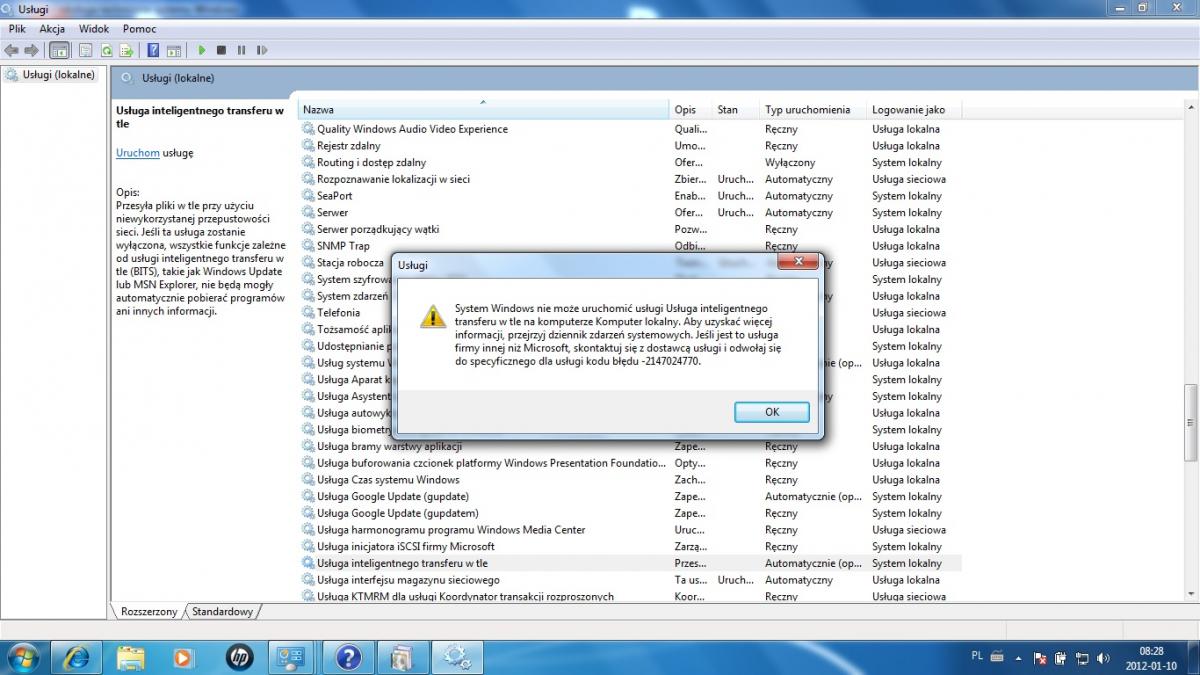Open the Pomoc menu
This screenshot has height=675, width=1200.
click(140, 29)
